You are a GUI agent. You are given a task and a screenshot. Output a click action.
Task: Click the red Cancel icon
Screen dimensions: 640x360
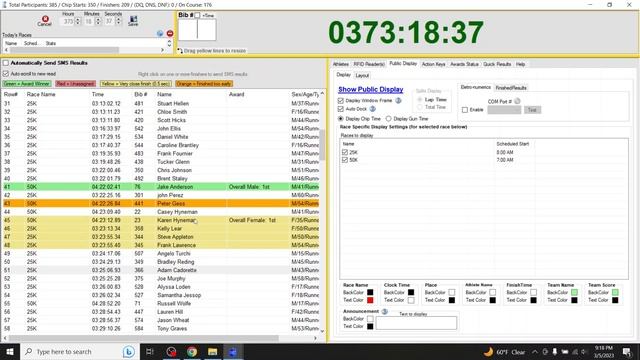pos(45,19)
